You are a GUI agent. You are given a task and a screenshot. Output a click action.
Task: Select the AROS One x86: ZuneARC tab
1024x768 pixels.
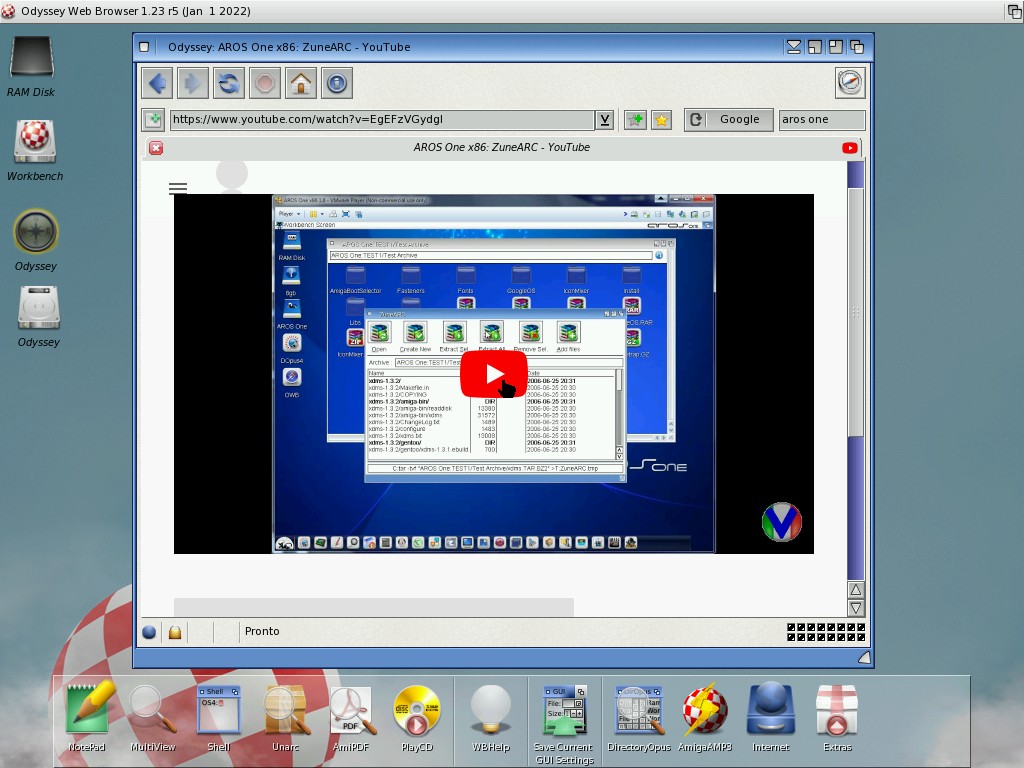[502, 148]
